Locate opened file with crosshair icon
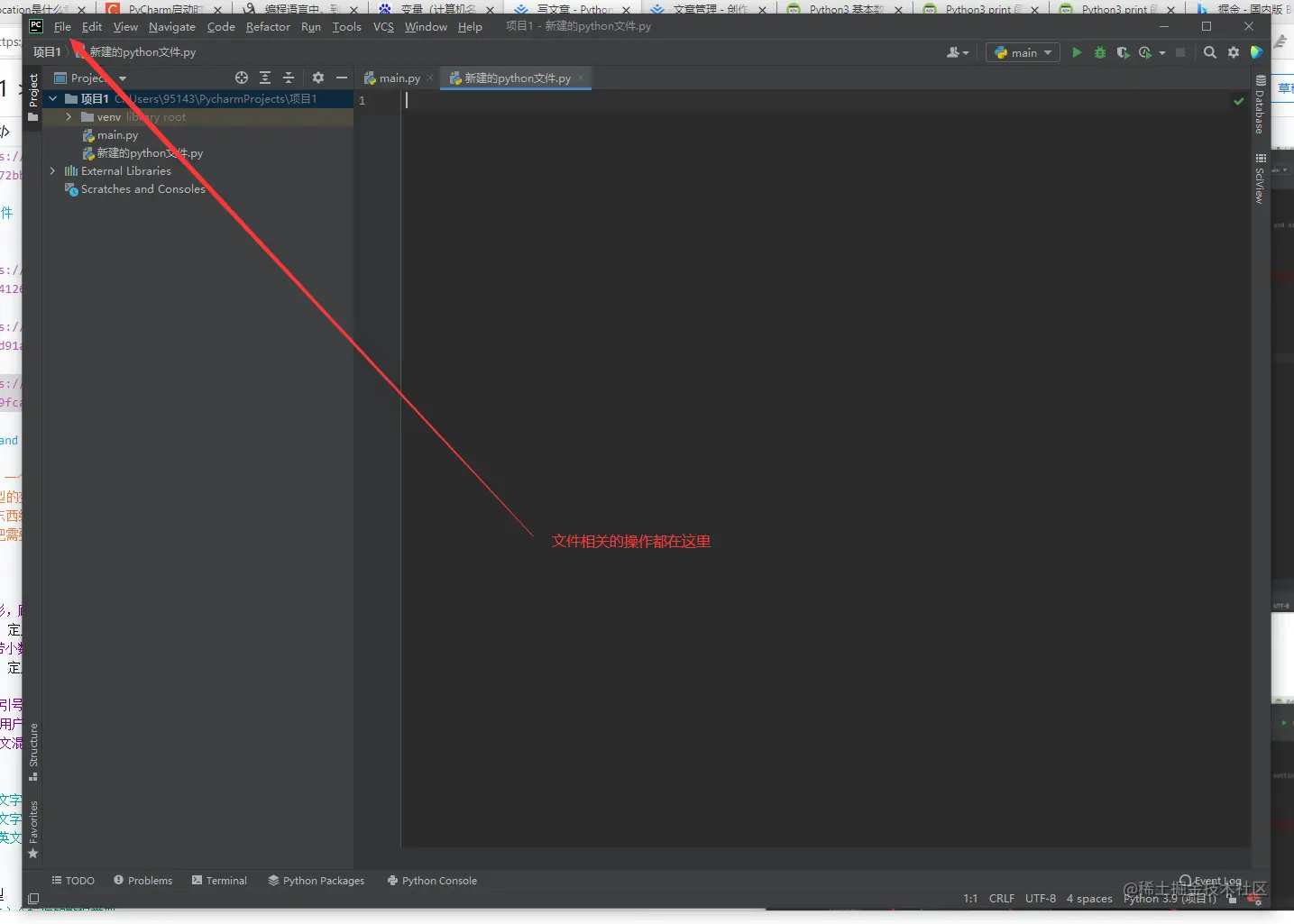This screenshot has width=1294, height=924. tap(241, 78)
